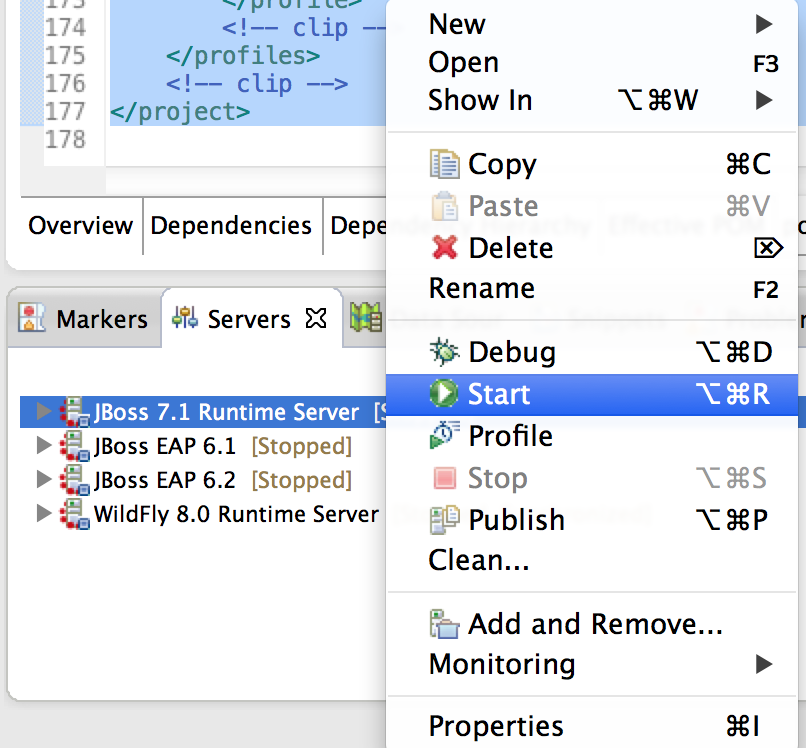Open the Show In submenu
806x748 pixels.
pos(592,100)
